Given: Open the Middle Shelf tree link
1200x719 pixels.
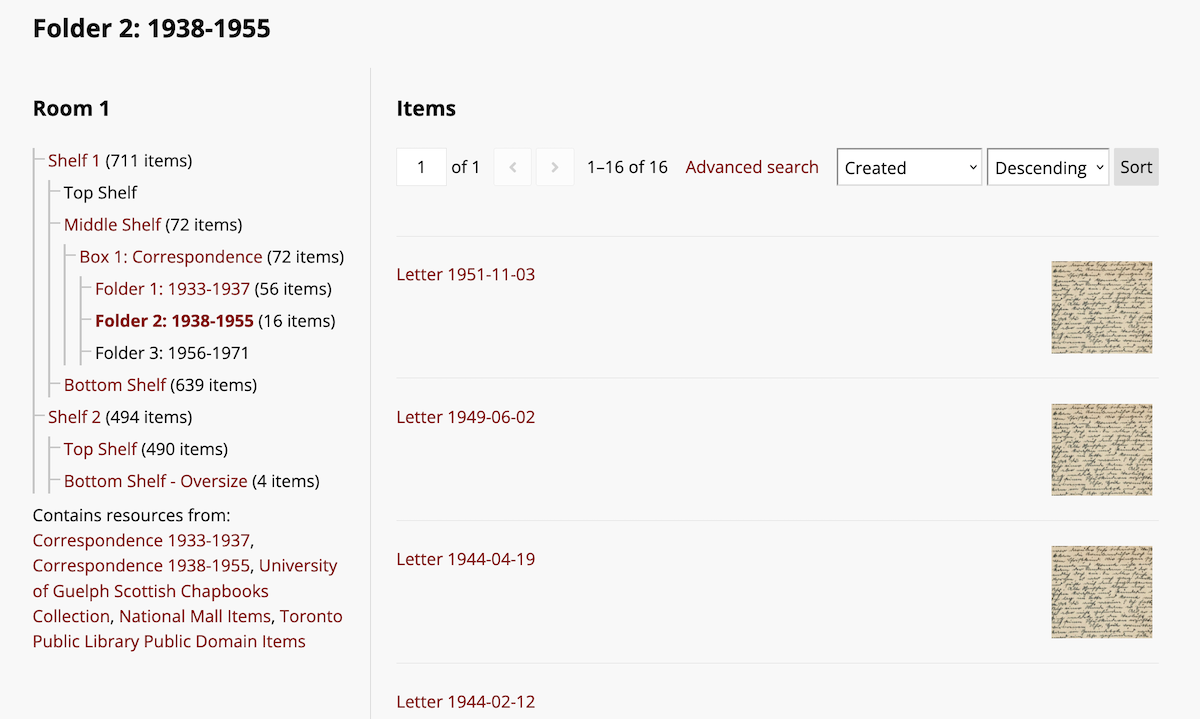Looking at the screenshot, I should point(112,224).
